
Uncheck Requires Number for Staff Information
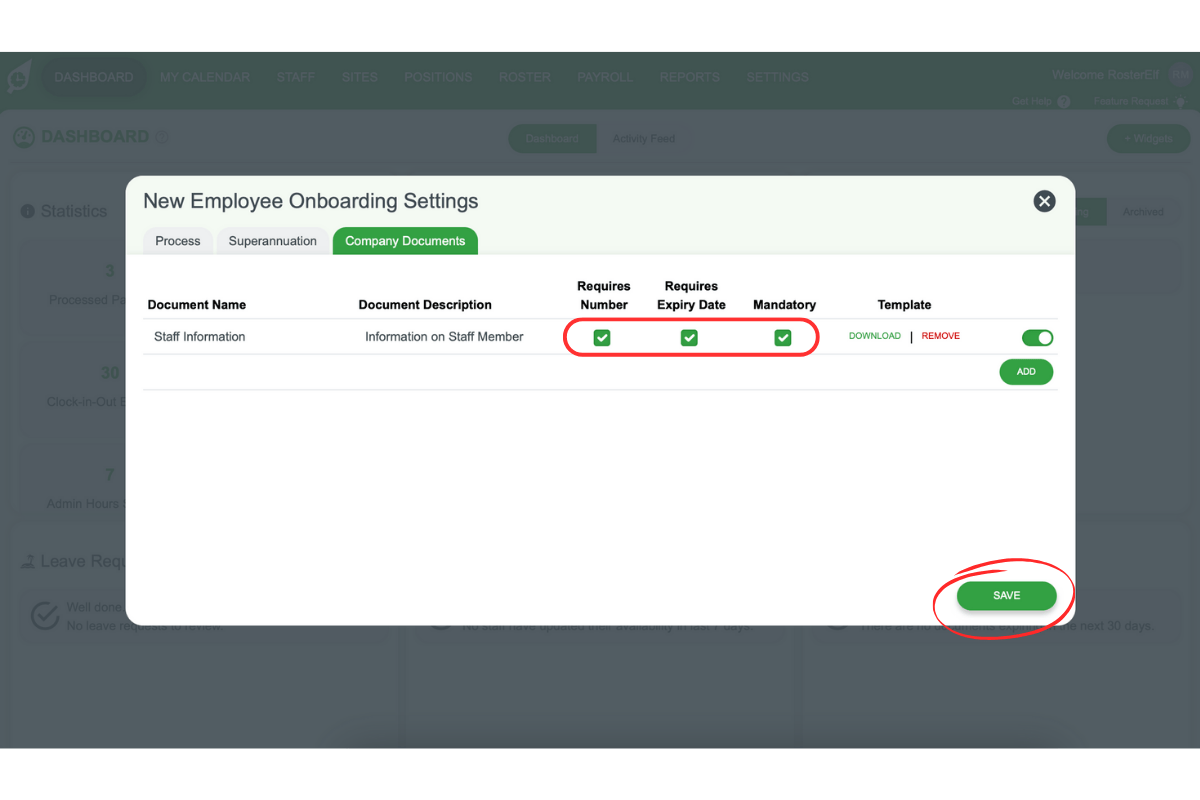pos(602,338)
